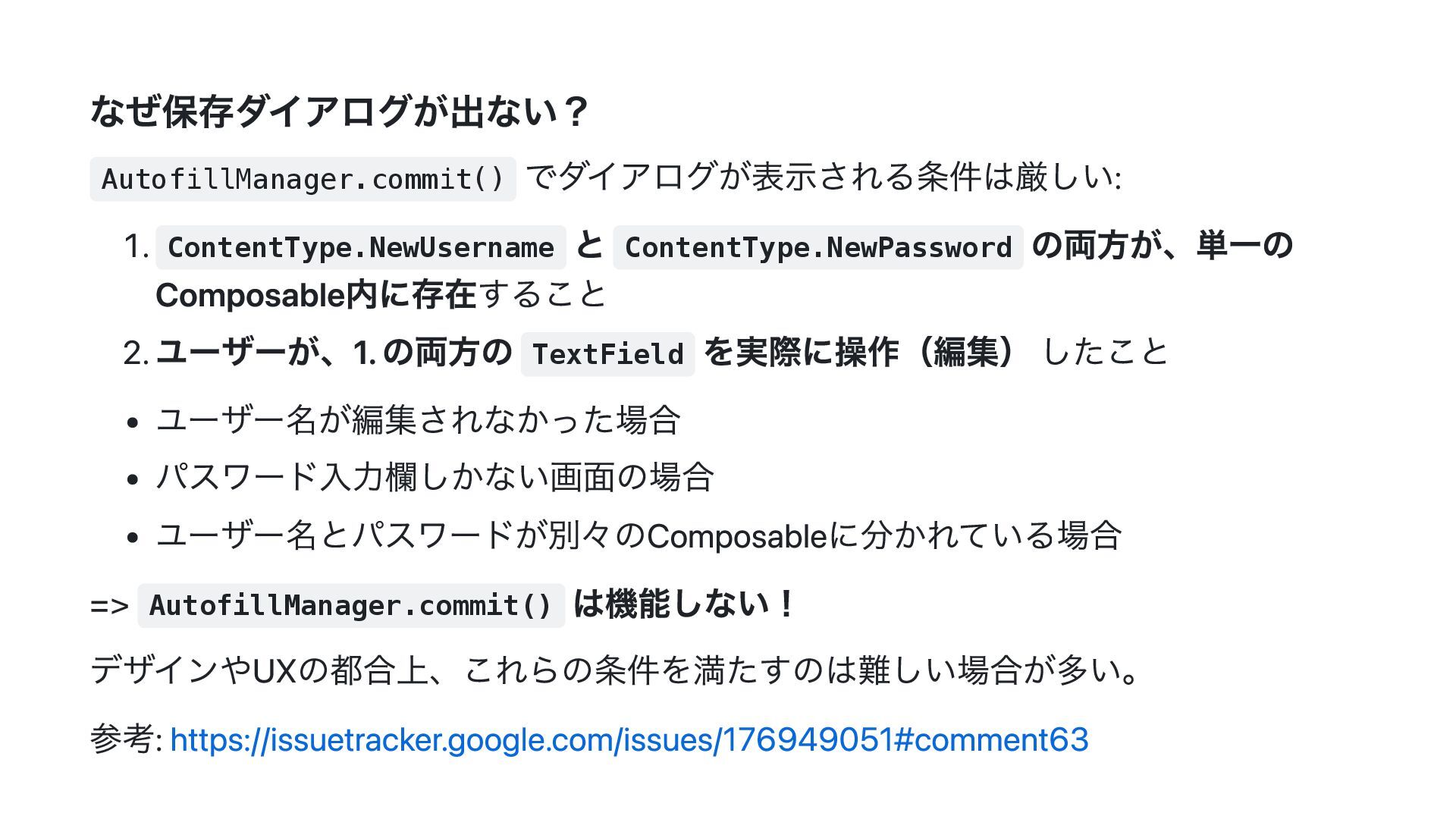Select the ContentType.NewPassword code span
Viewport: 1456px width, 819px height.
[817, 247]
